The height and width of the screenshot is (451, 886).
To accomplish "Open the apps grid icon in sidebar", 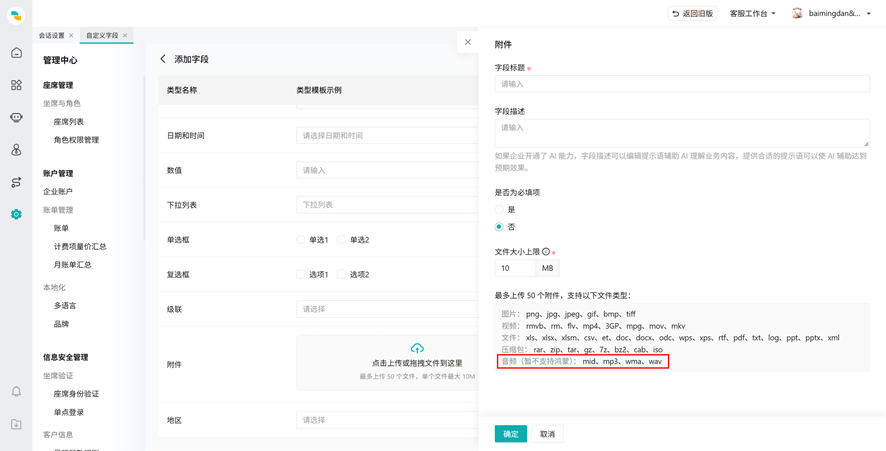I will (16, 85).
